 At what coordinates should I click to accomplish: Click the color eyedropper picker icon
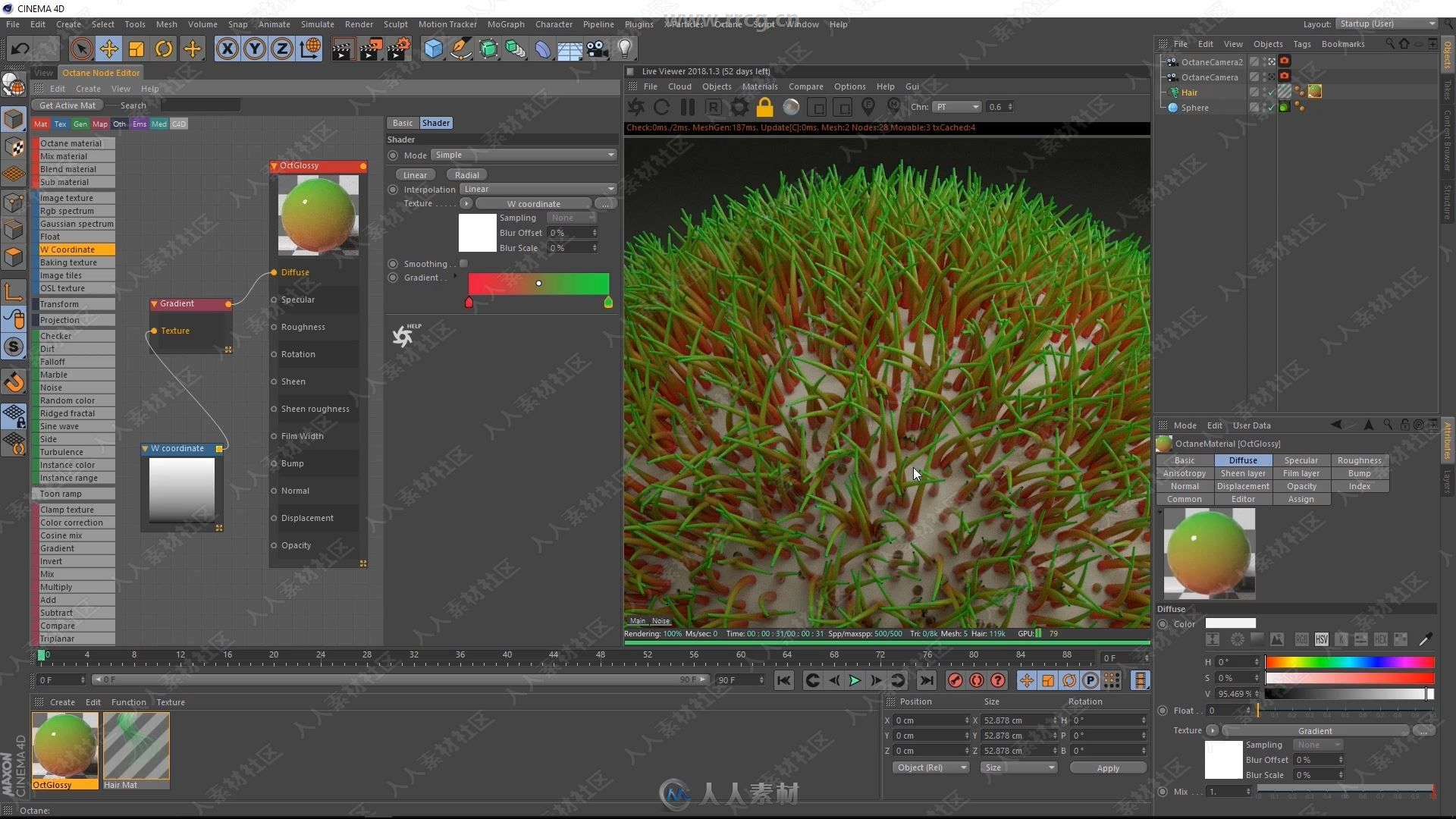(x=1425, y=639)
